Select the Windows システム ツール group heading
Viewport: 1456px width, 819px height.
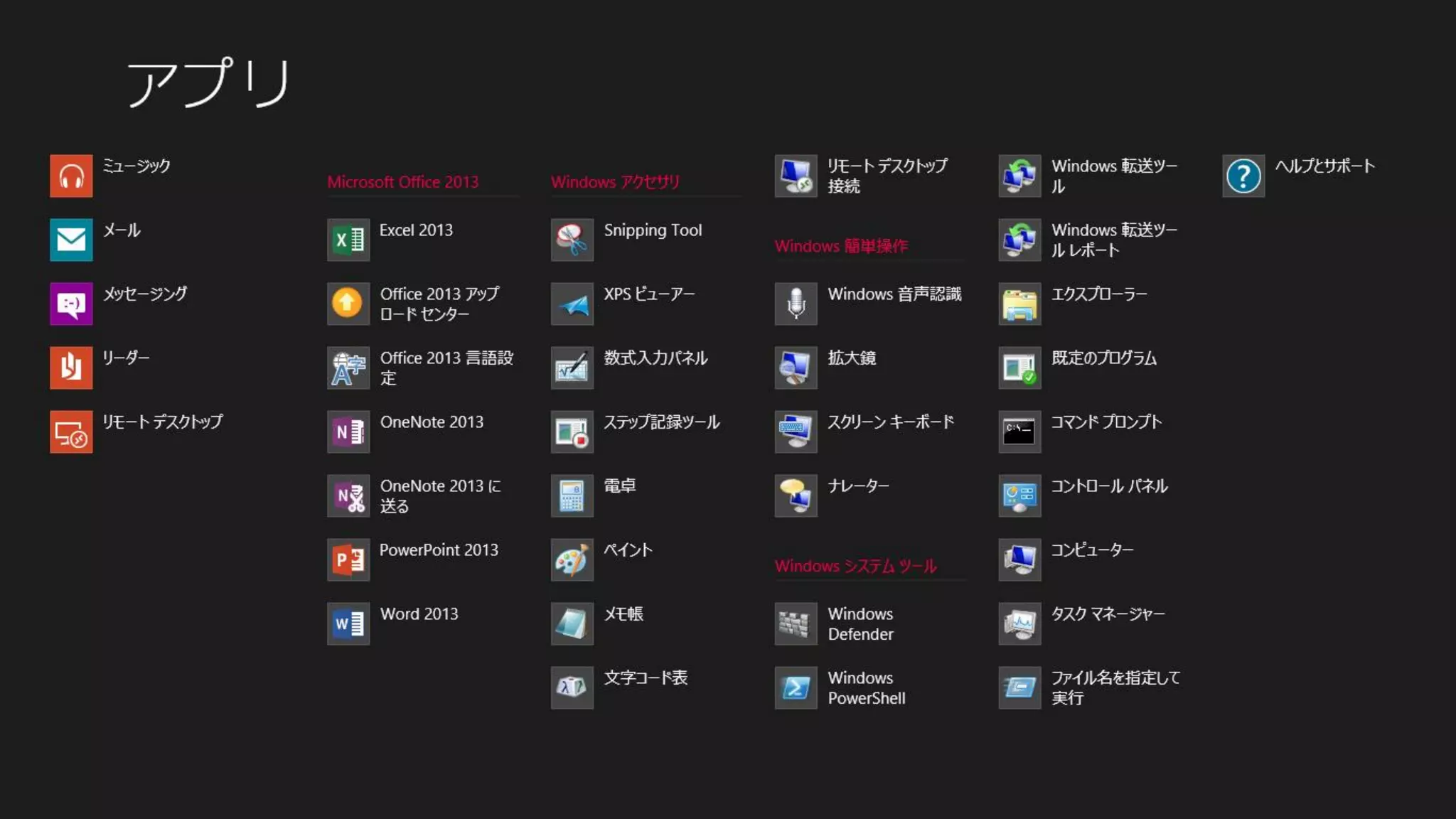click(856, 566)
